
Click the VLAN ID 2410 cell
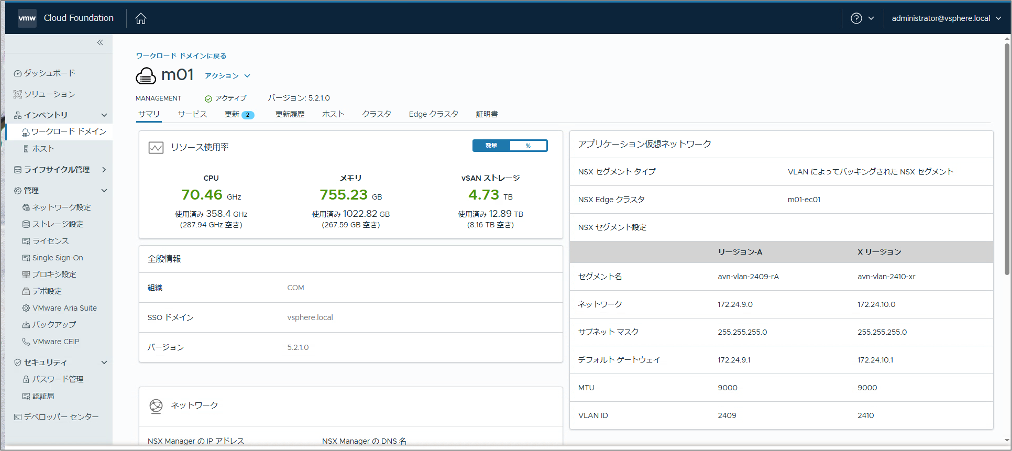point(865,416)
